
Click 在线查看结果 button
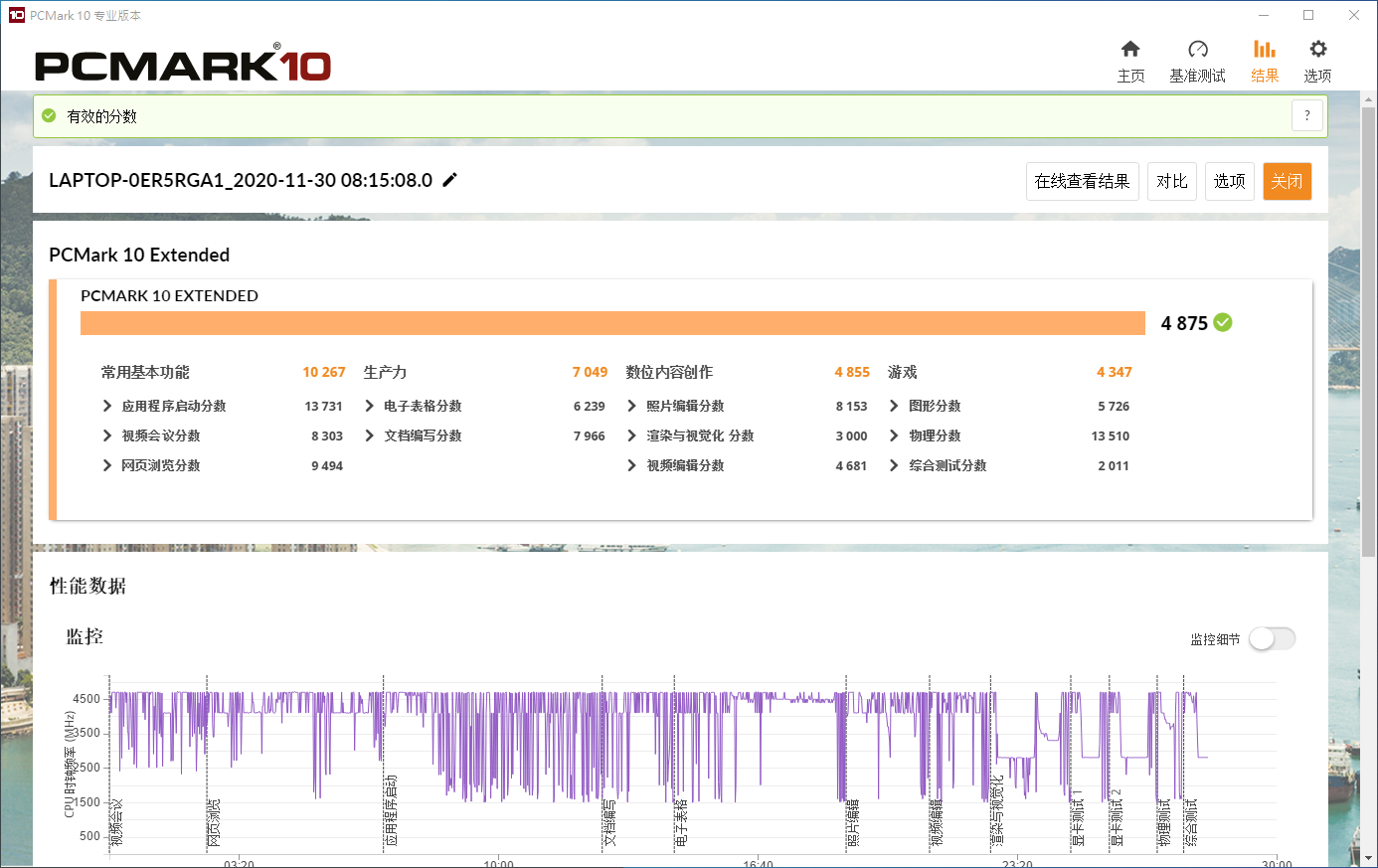click(x=1082, y=181)
